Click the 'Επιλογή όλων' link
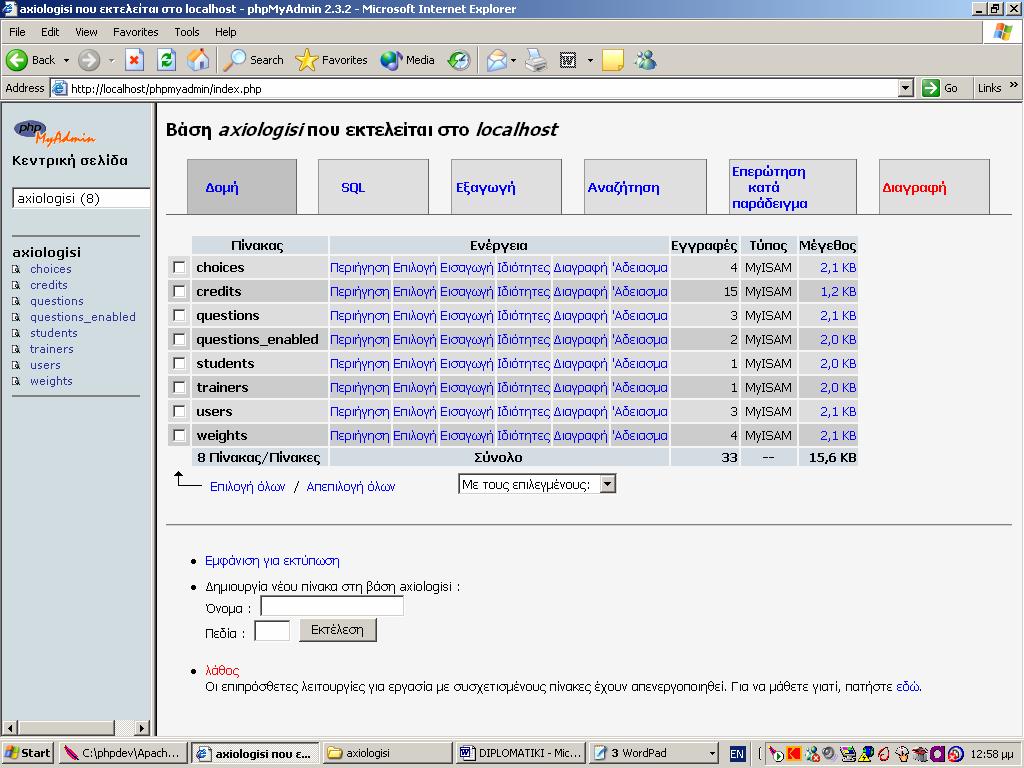The image size is (1024, 768). pyautogui.click(x=248, y=487)
